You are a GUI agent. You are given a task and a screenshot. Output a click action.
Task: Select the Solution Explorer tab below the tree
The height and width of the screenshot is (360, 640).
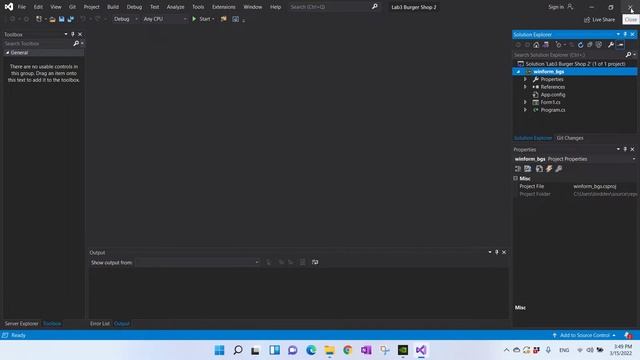click(533, 138)
